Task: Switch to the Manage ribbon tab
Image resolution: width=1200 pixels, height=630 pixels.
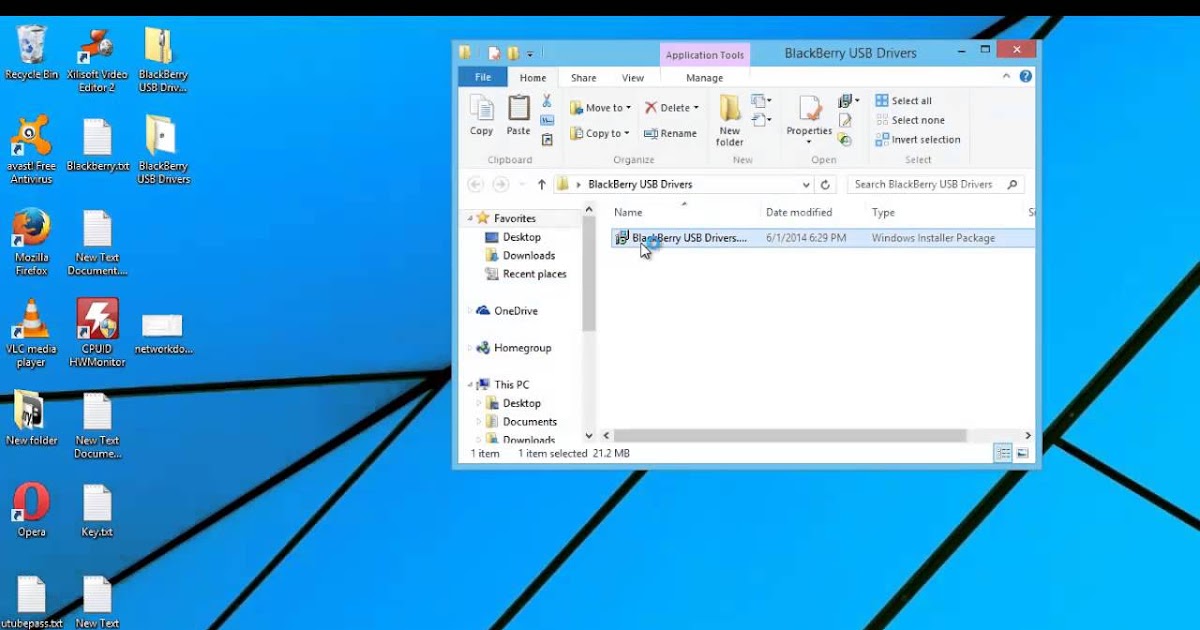Action: click(x=704, y=78)
